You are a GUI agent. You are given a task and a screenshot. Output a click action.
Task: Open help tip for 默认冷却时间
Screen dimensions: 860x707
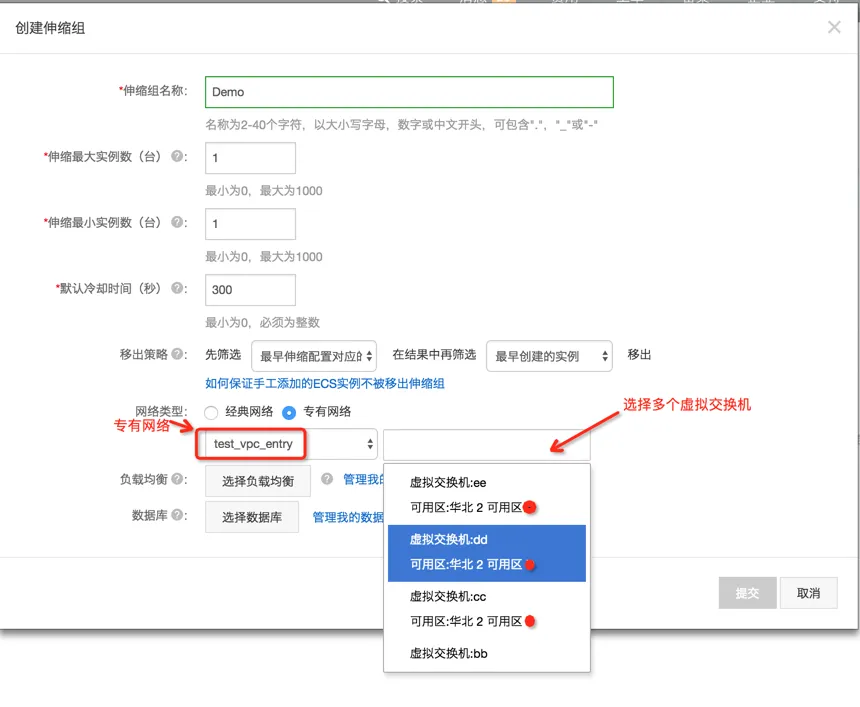click(x=179, y=288)
